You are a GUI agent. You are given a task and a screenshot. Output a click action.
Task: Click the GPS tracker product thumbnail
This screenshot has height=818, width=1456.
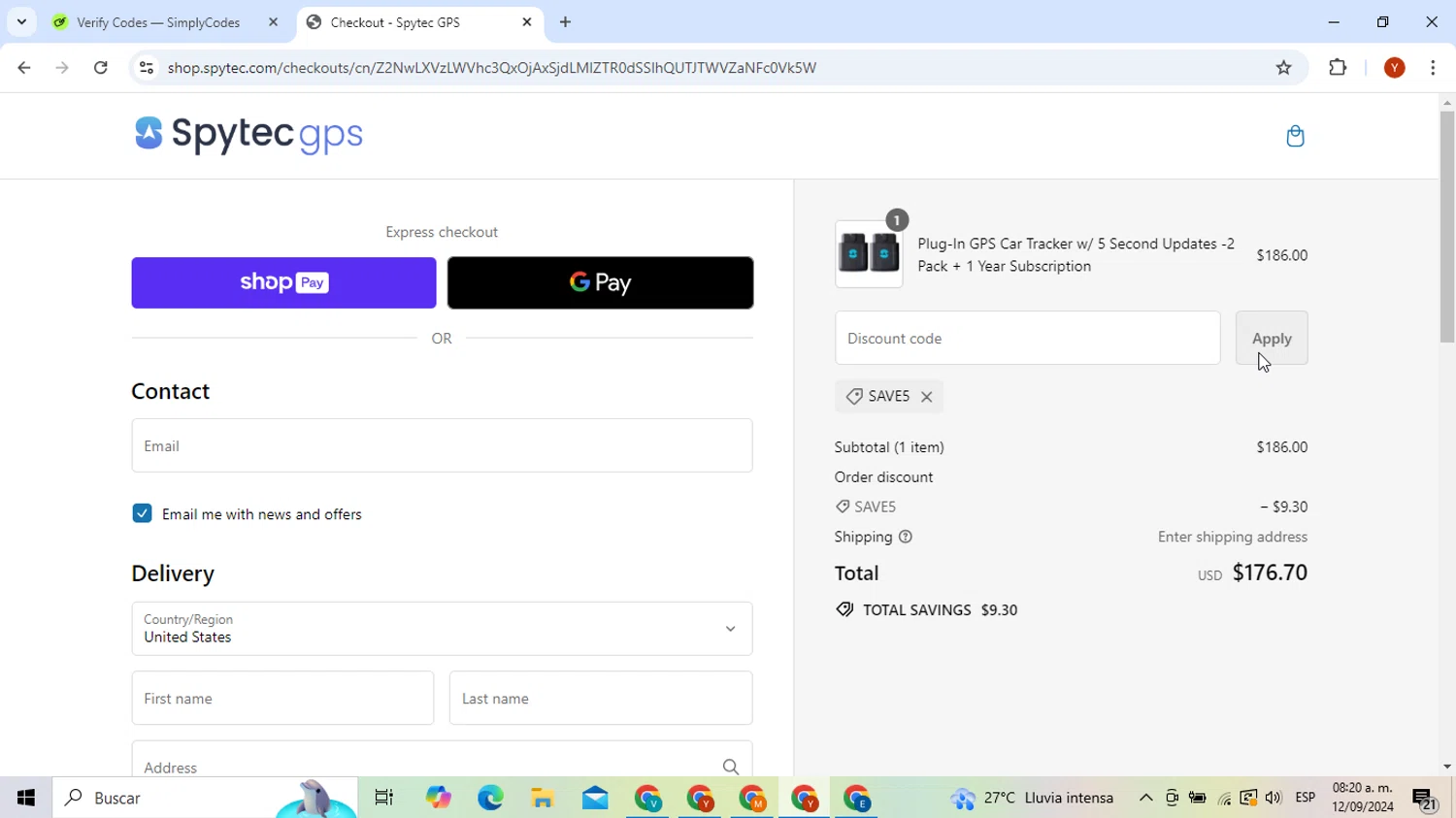coord(869,254)
